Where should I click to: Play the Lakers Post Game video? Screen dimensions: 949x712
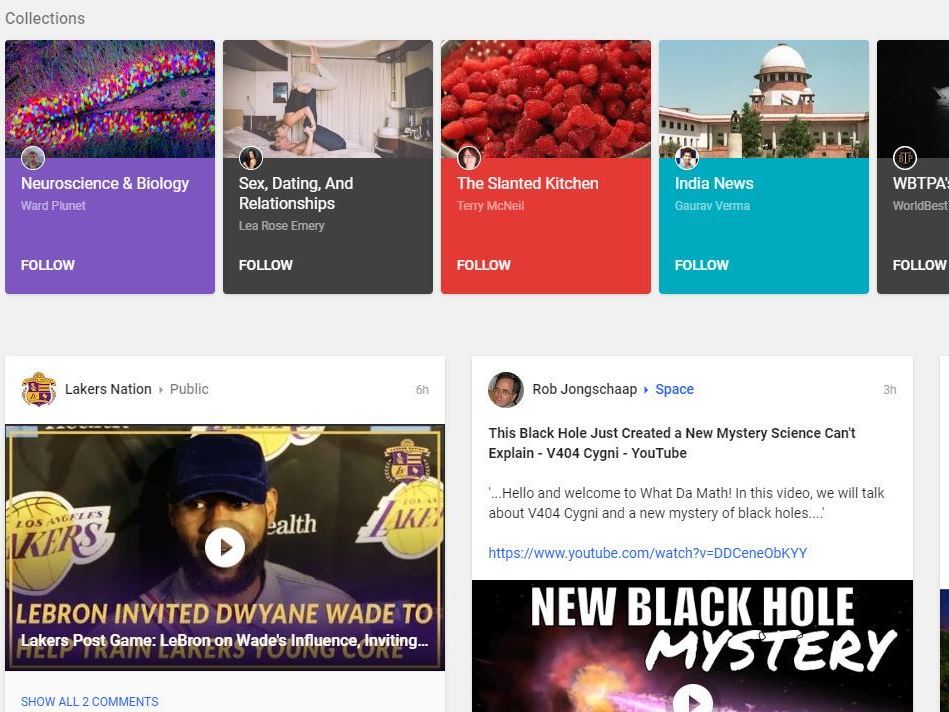(x=225, y=547)
